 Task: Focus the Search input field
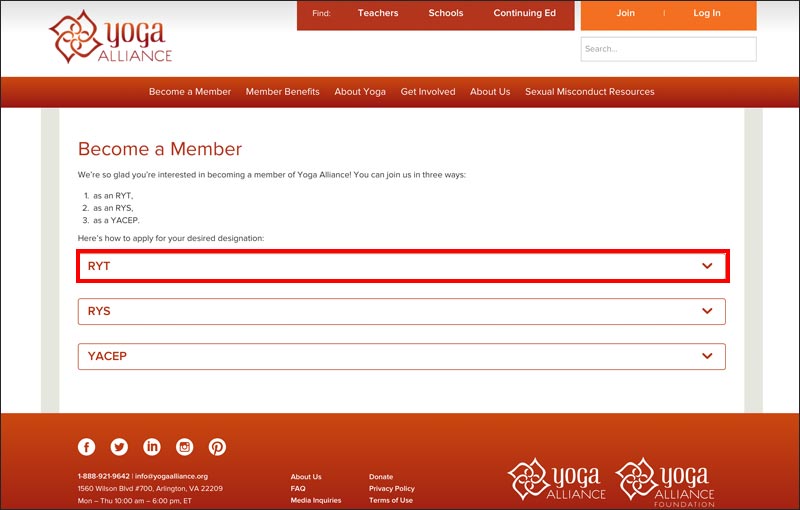tap(668, 49)
